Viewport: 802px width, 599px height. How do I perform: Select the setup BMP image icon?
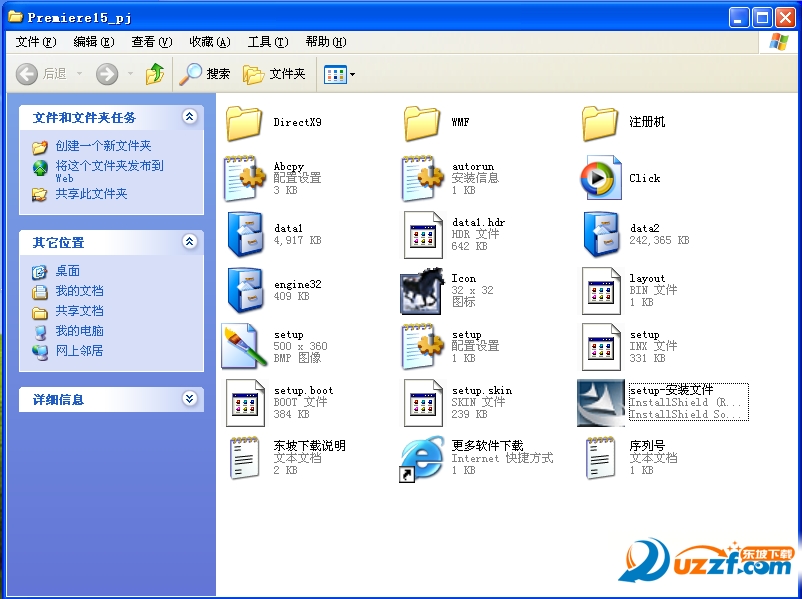pyautogui.click(x=243, y=346)
